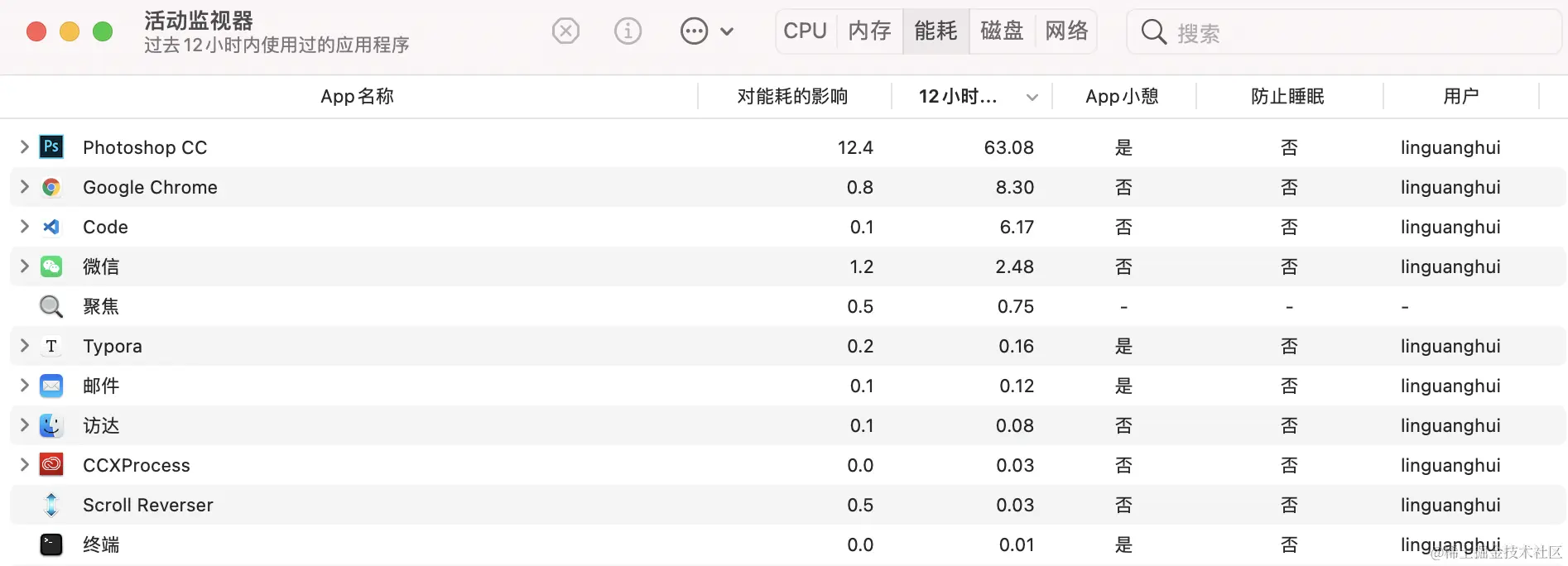Click the Google Chrome app icon
This screenshot has height=566, width=1568.
click(51, 187)
